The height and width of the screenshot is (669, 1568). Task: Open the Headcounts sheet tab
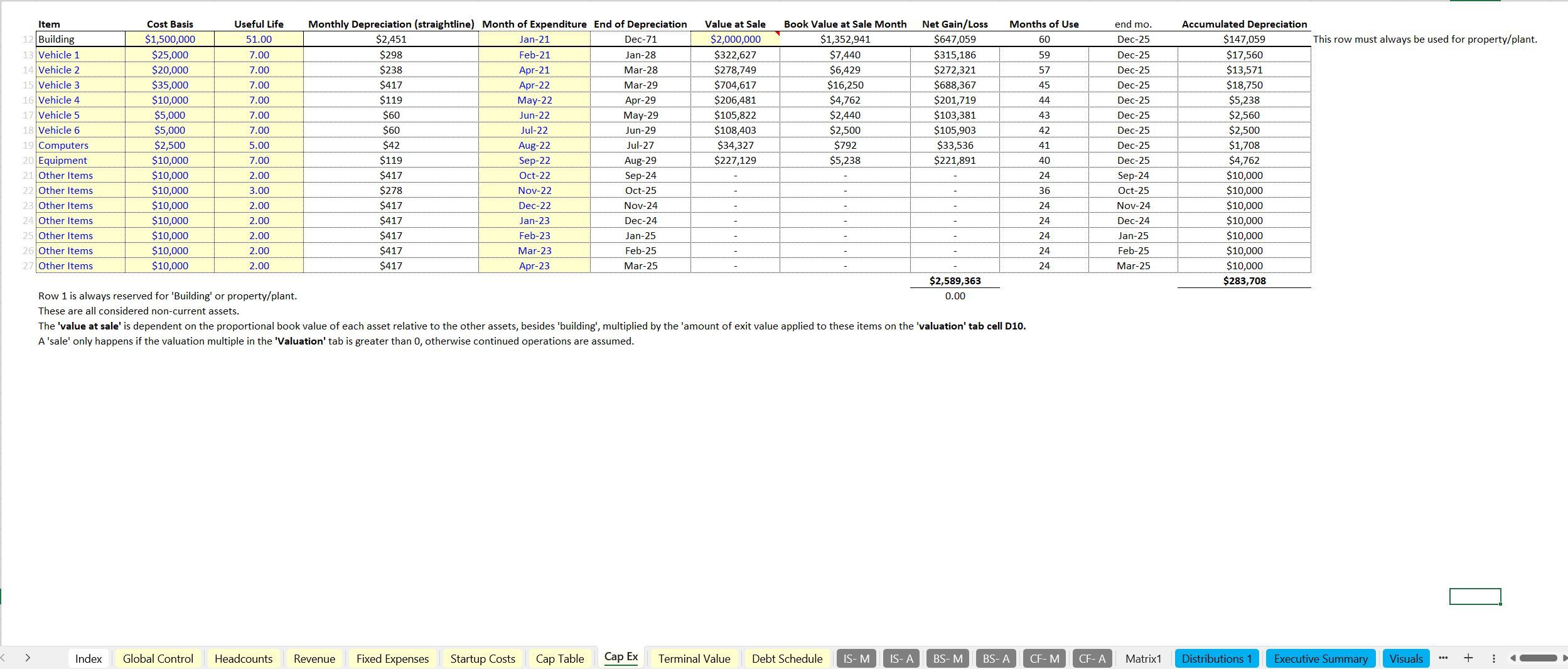coord(244,658)
